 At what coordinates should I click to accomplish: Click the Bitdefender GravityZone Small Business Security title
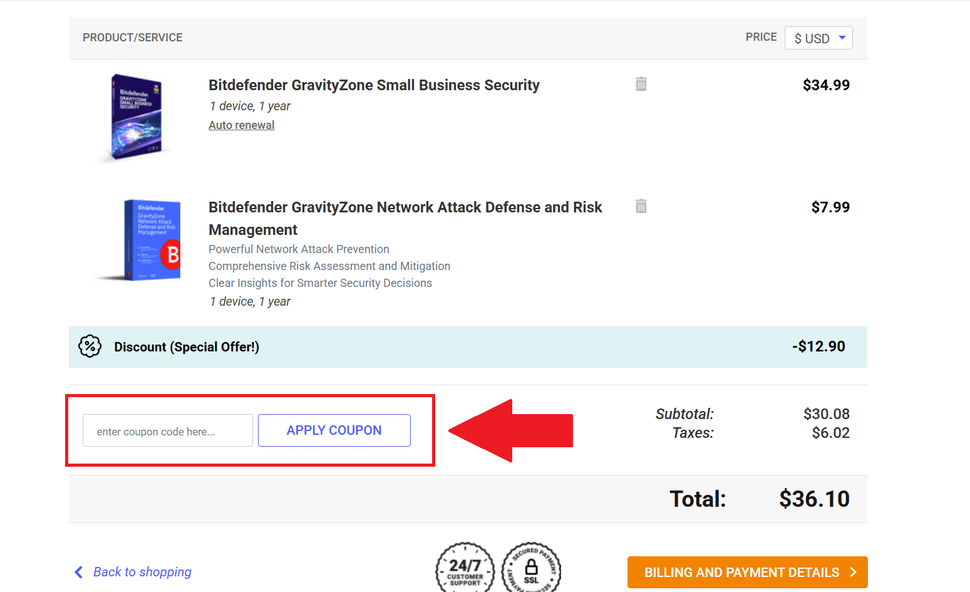tap(373, 85)
